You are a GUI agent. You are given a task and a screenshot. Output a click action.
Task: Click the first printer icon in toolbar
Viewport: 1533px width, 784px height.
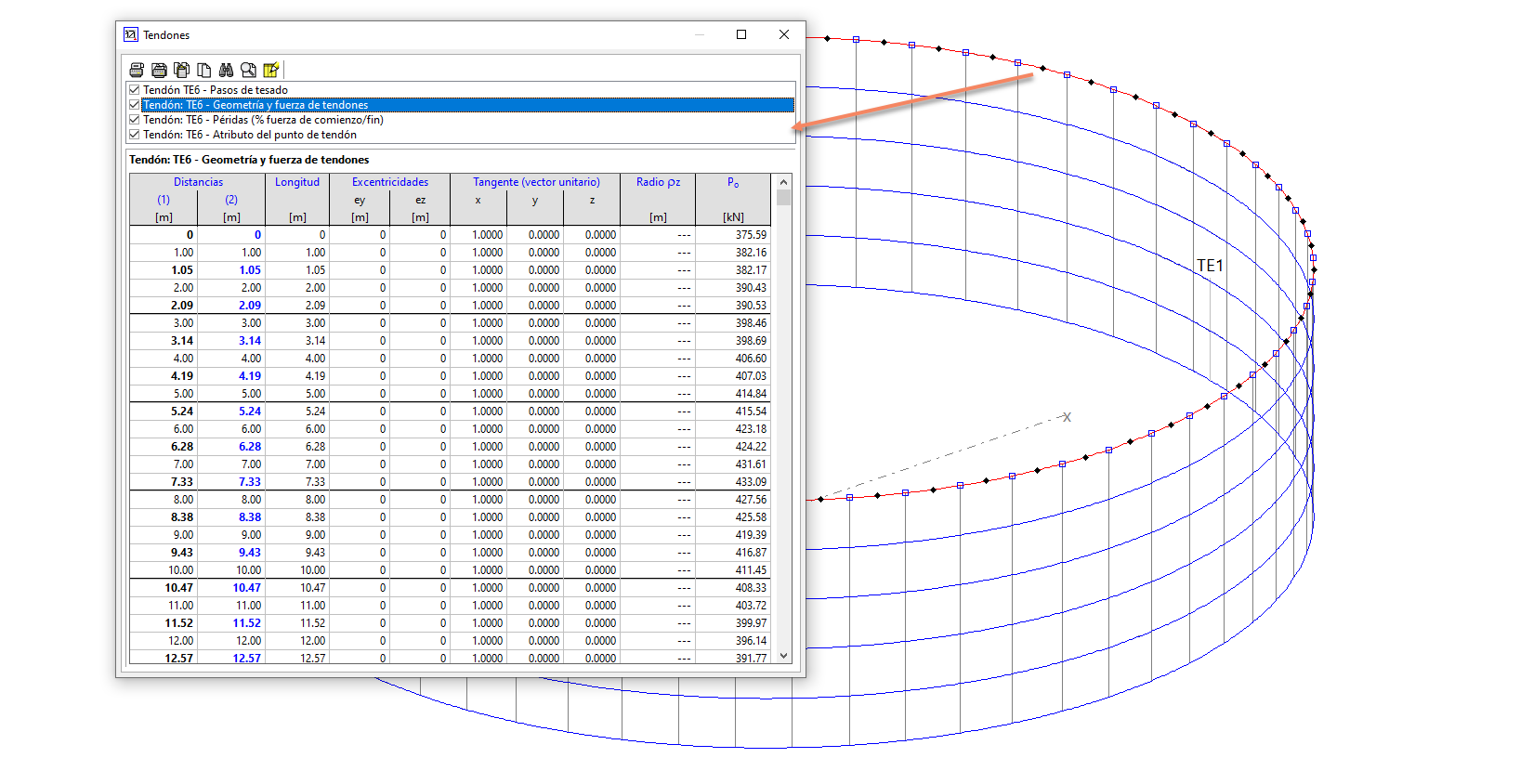[x=137, y=70]
